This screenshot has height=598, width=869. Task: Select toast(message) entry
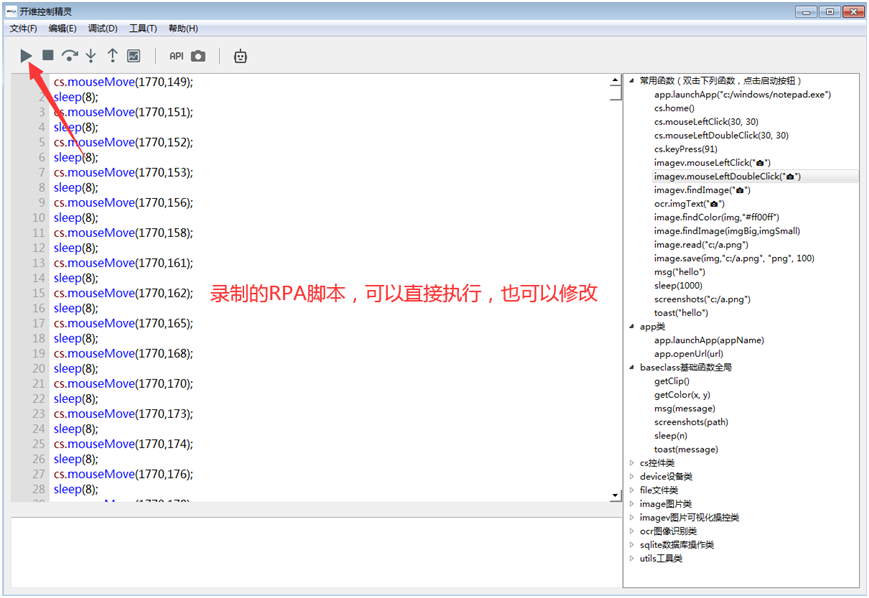tap(686, 449)
